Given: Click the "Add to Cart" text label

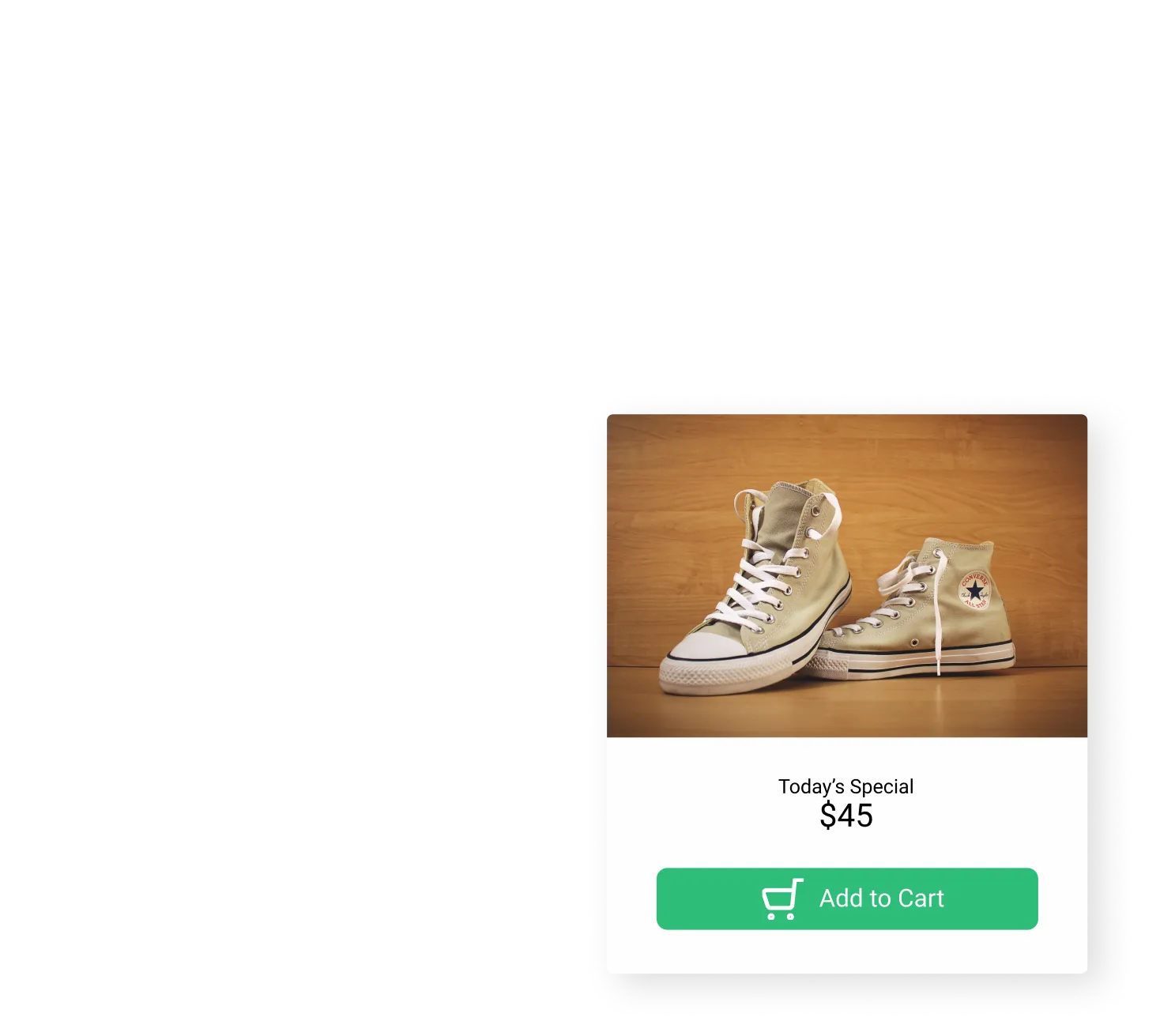Looking at the screenshot, I should click(882, 898).
